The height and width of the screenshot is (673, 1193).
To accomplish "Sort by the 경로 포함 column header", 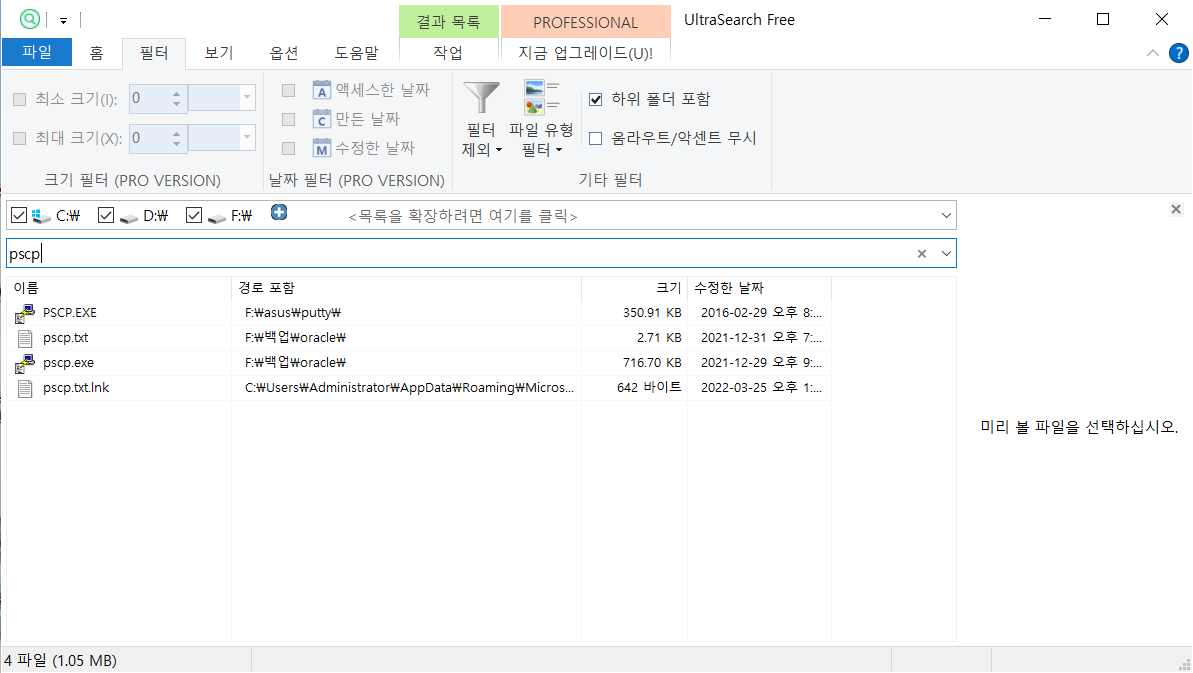I will tap(406, 288).
